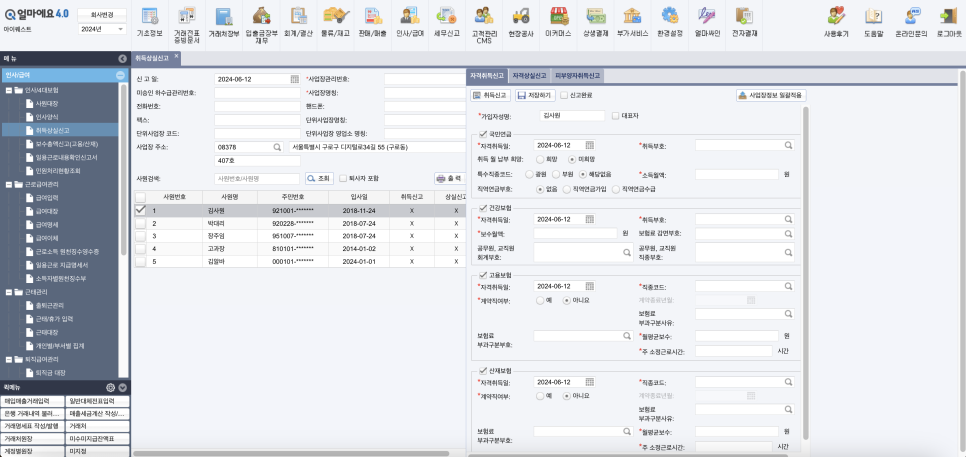The image size is (966, 457).
Task: Switch to the 피부양자취득신고 tab
Action: click(x=577, y=76)
